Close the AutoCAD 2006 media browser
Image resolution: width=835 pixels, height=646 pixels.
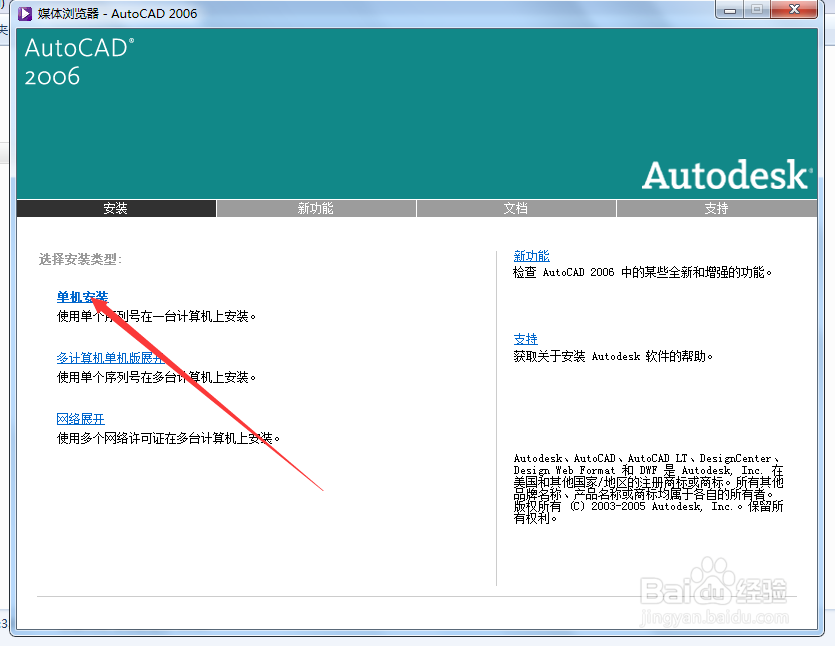pyautogui.click(x=791, y=11)
